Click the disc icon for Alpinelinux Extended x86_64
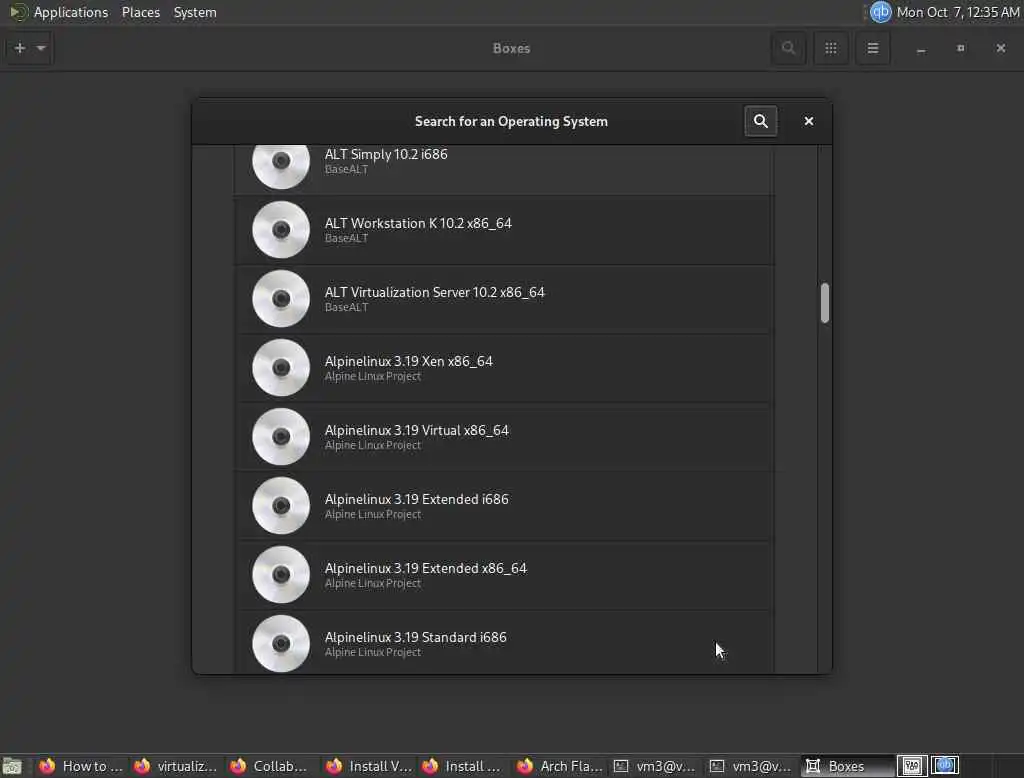This screenshot has width=1024, height=778. [281, 575]
